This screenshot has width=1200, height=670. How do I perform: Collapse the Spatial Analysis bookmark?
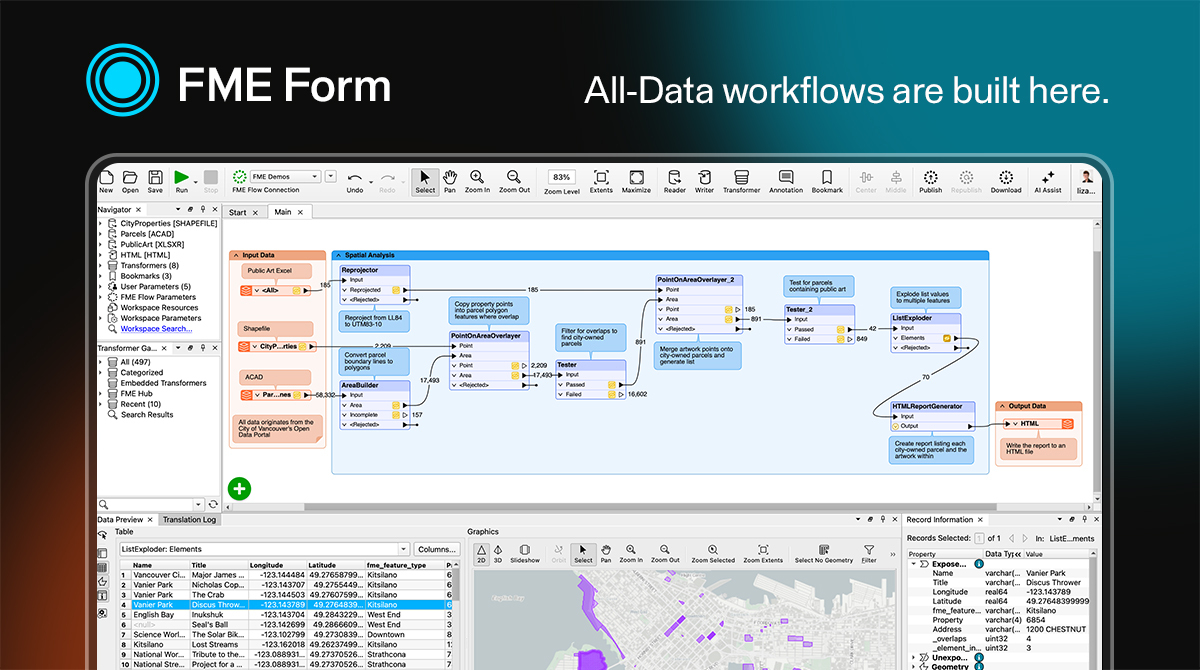[339, 255]
